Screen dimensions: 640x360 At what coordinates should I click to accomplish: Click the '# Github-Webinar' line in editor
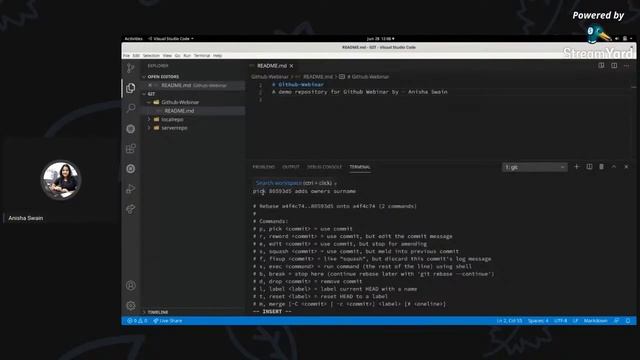(x=298, y=84)
